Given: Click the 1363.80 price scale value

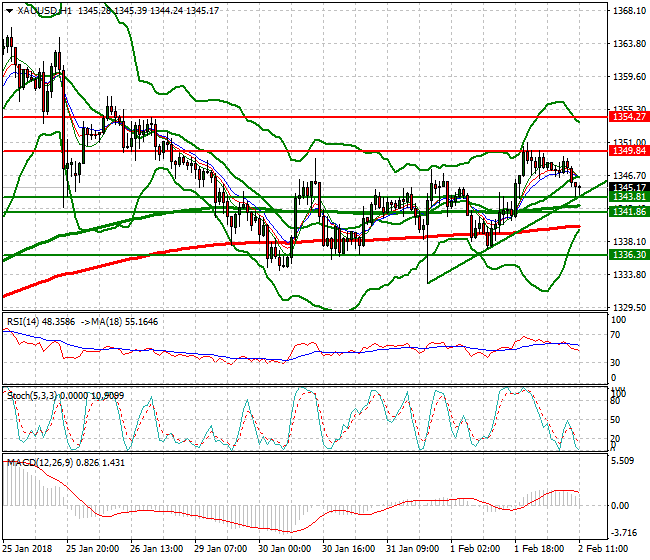Looking at the screenshot, I should (x=629, y=44).
